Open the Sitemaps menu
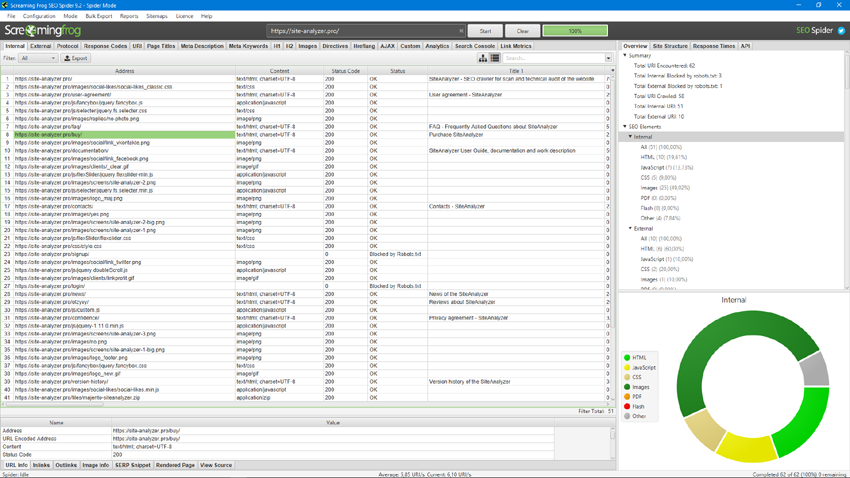The image size is (850, 478). tap(157, 16)
